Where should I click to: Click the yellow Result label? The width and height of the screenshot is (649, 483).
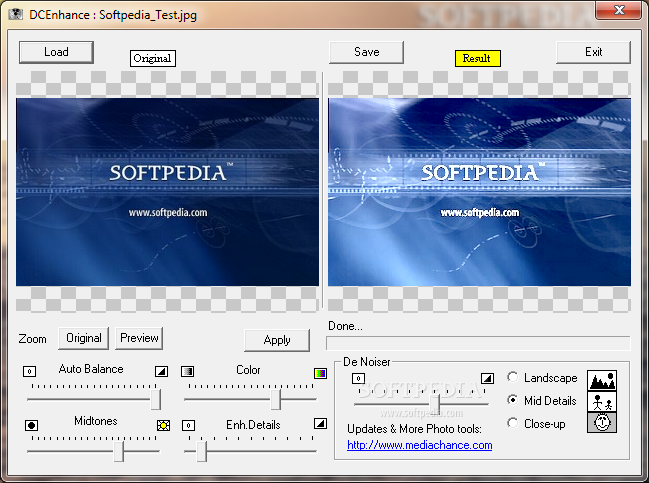[478, 58]
